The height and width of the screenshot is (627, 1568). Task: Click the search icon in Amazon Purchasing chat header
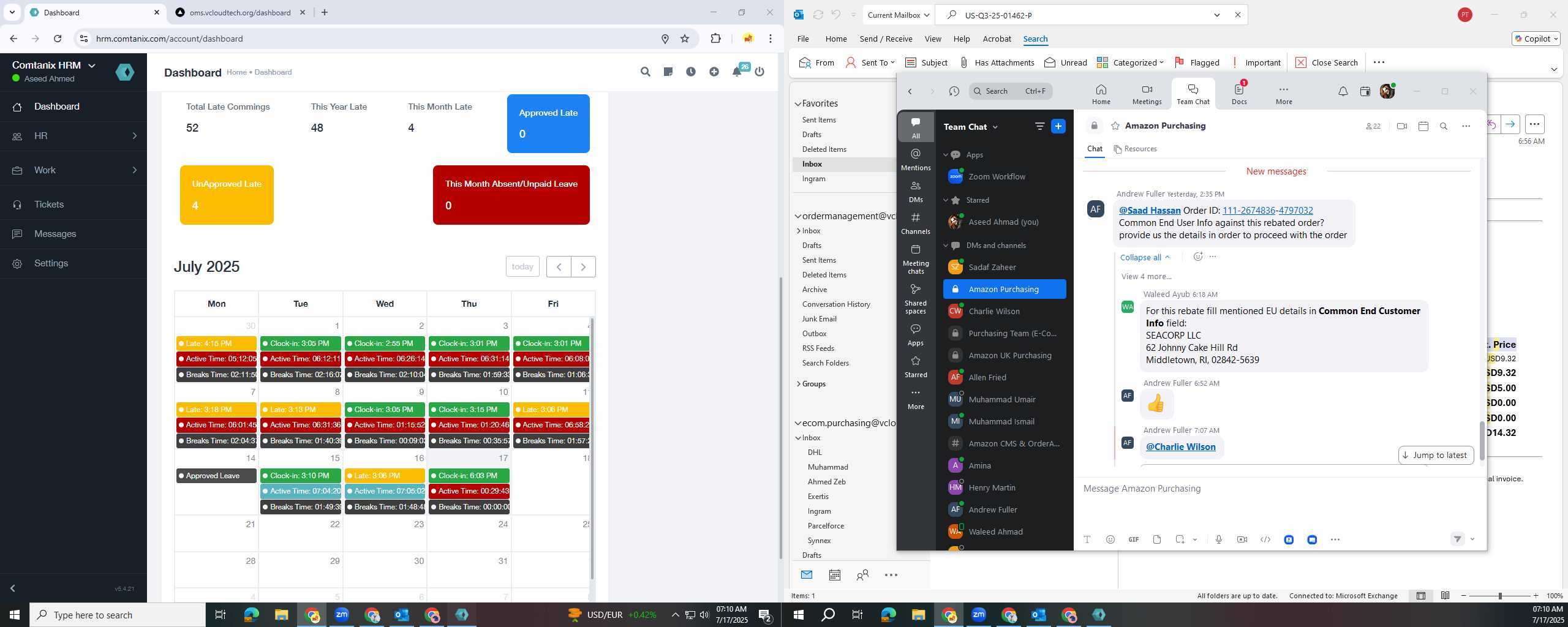point(1444,126)
